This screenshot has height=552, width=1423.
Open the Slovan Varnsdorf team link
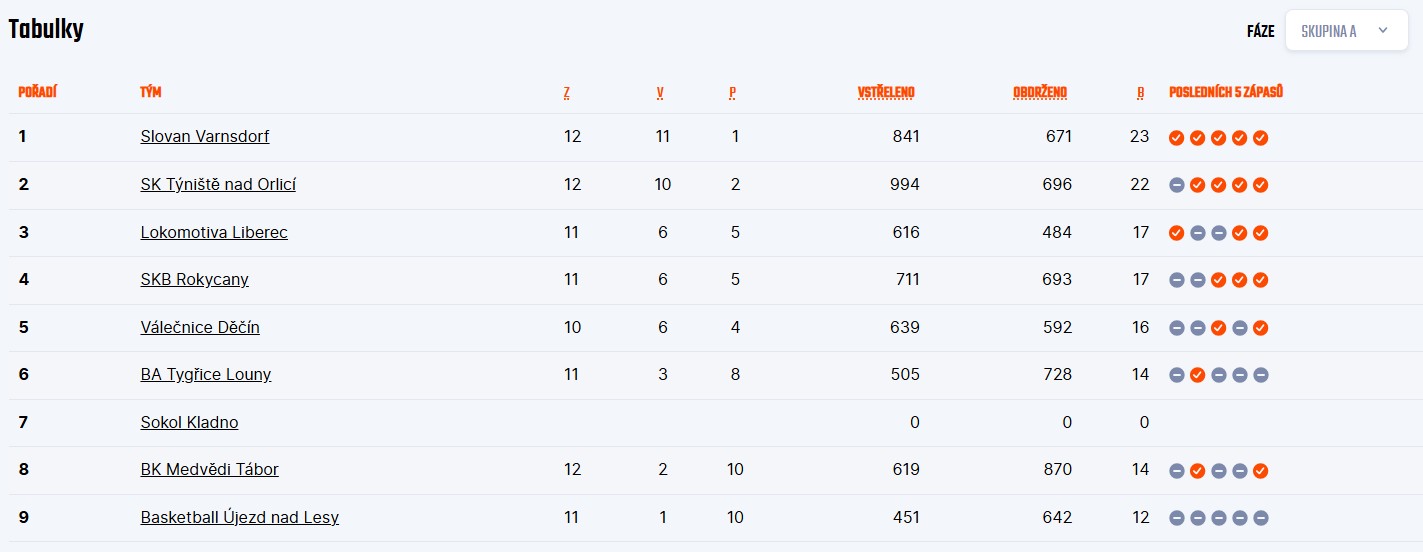pyautogui.click(x=205, y=137)
